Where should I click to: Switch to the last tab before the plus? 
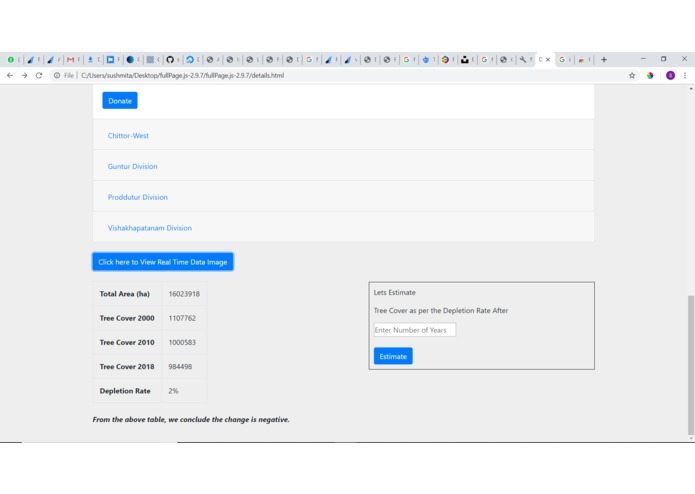[x=582, y=59]
